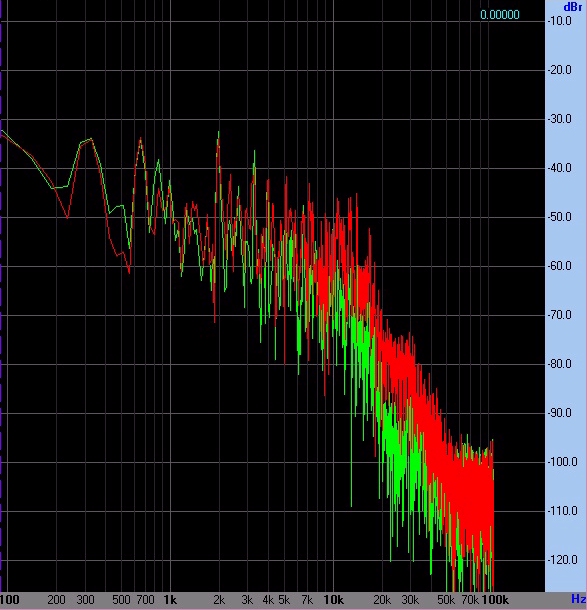Image resolution: width=587 pixels, height=610 pixels.
Task: Select the -20.0 dBr scale label
Action: click(x=559, y=70)
